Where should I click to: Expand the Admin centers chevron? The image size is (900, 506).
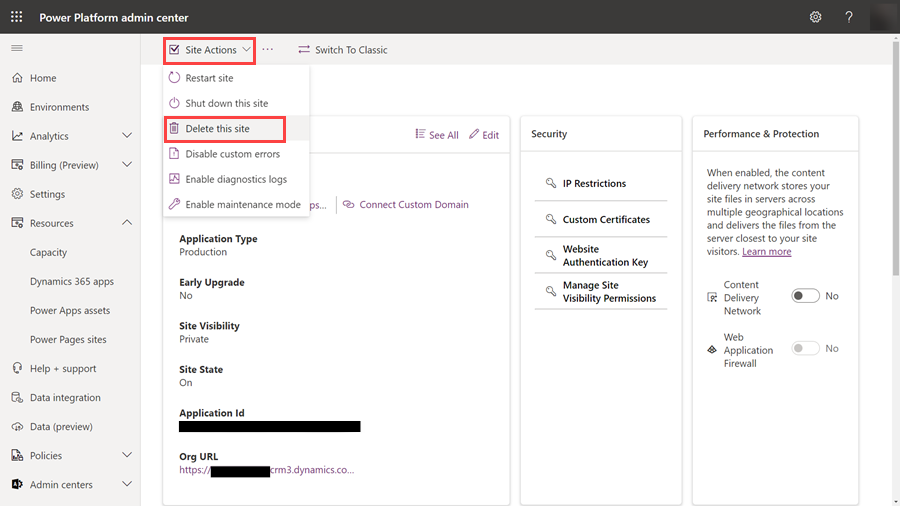click(127, 484)
